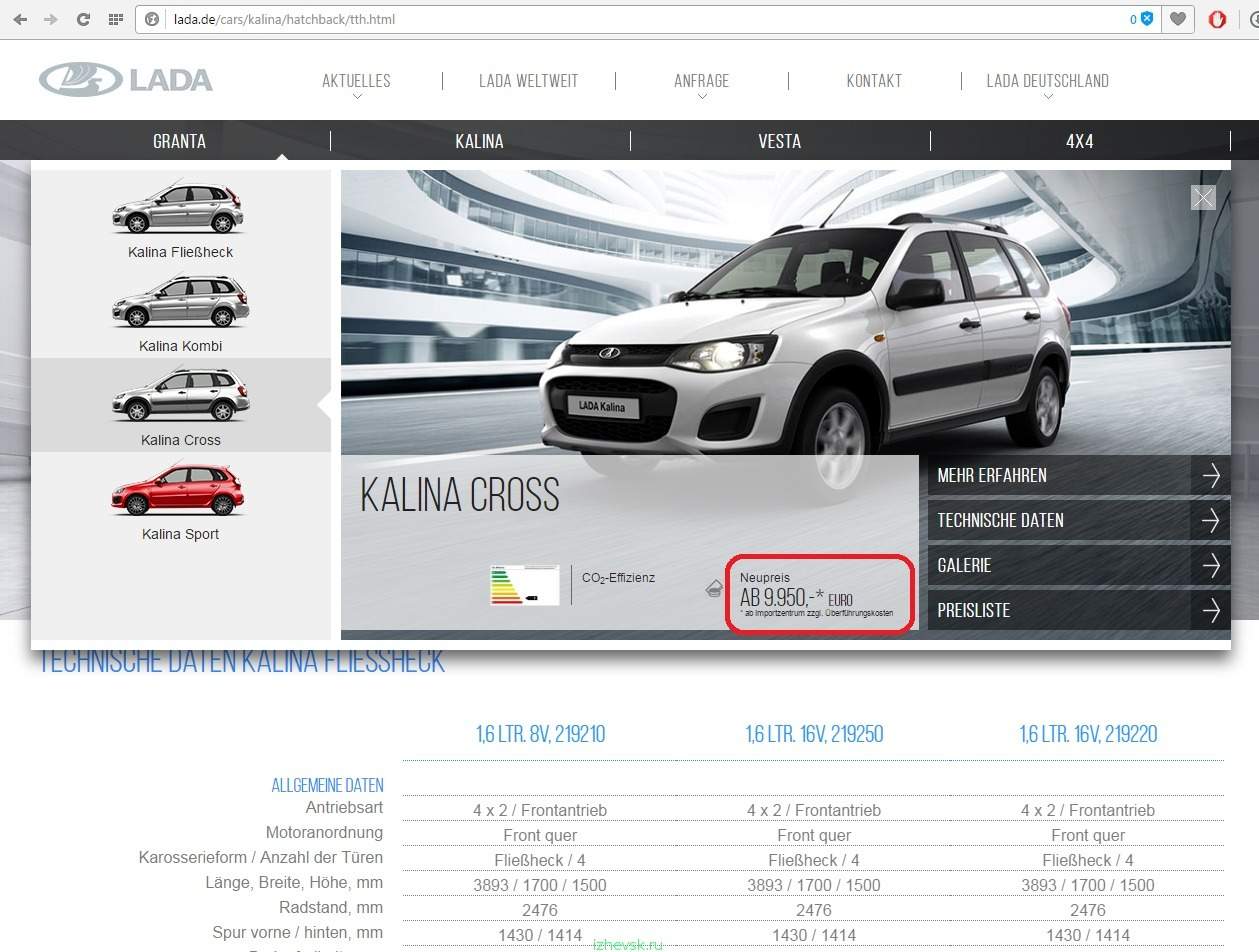This screenshot has width=1259, height=952.
Task: Open the Opera menu icon
Action: click(x=1217, y=19)
